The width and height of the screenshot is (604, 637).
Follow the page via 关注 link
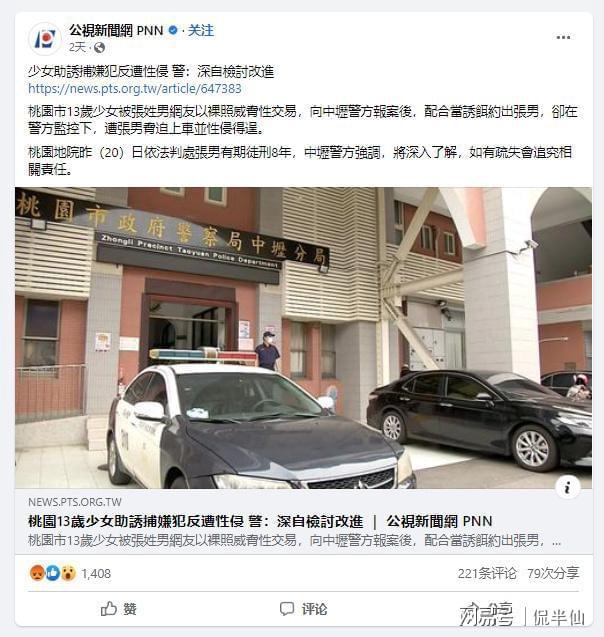point(201,30)
